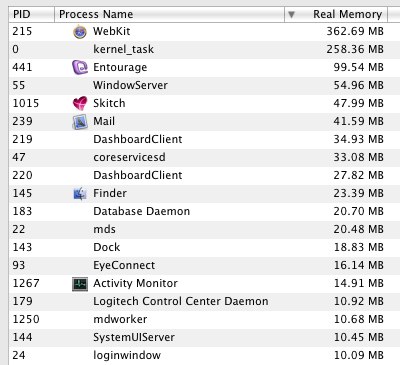Click the Skitch heart icon

(80, 103)
